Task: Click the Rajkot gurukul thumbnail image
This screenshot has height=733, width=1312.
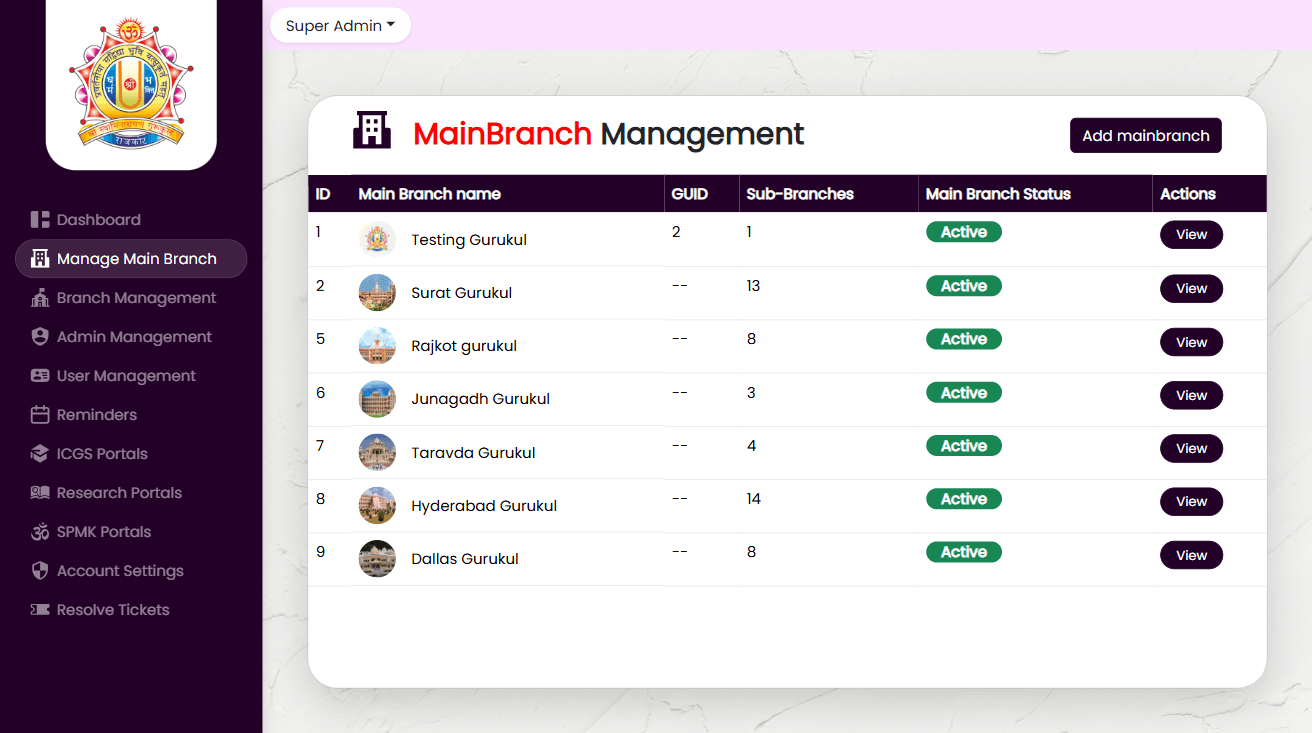Action: click(x=377, y=346)
